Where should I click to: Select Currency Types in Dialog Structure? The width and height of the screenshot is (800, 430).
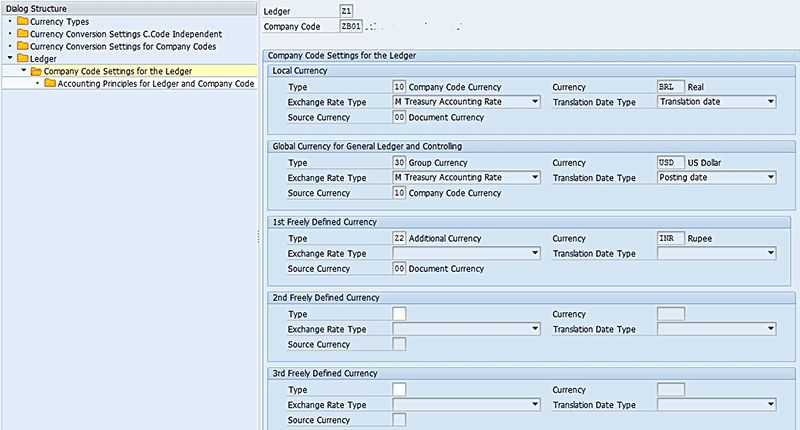pos(61,21)
